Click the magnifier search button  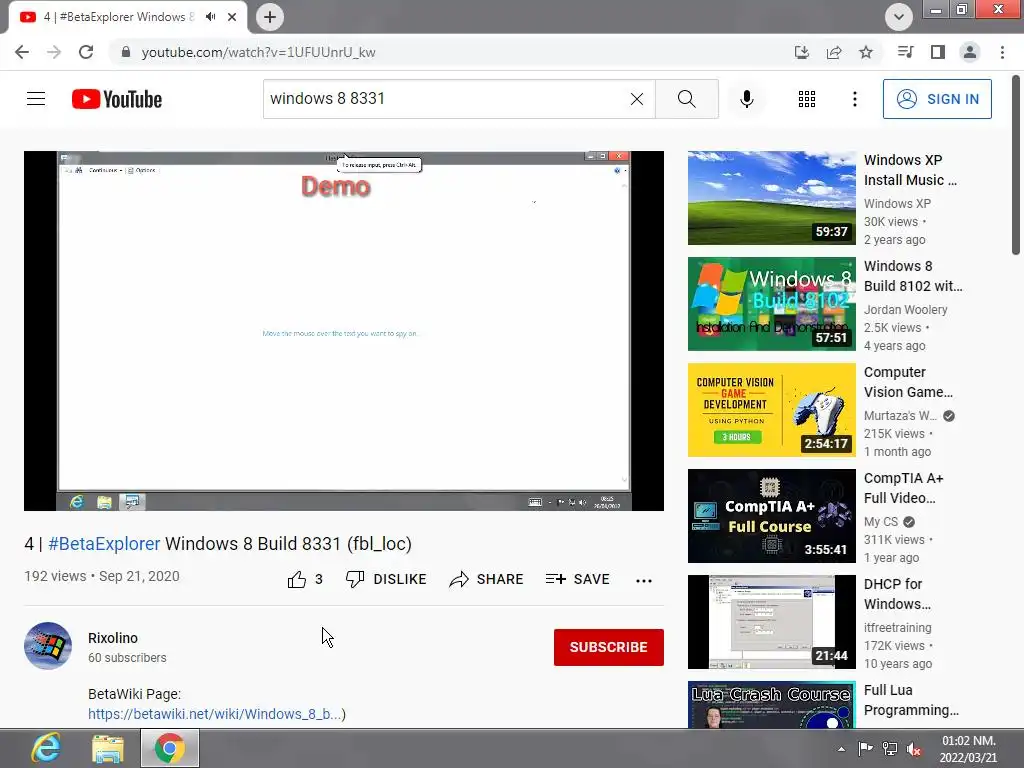[x=686, y=99]
